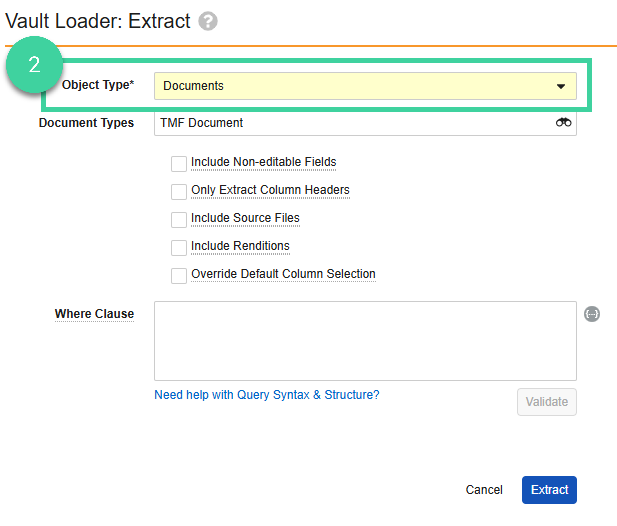Enable Include Non-editable Fields checkbox
Image resolution: width=617 pixels, height=526 pixels.
(179, 164)
